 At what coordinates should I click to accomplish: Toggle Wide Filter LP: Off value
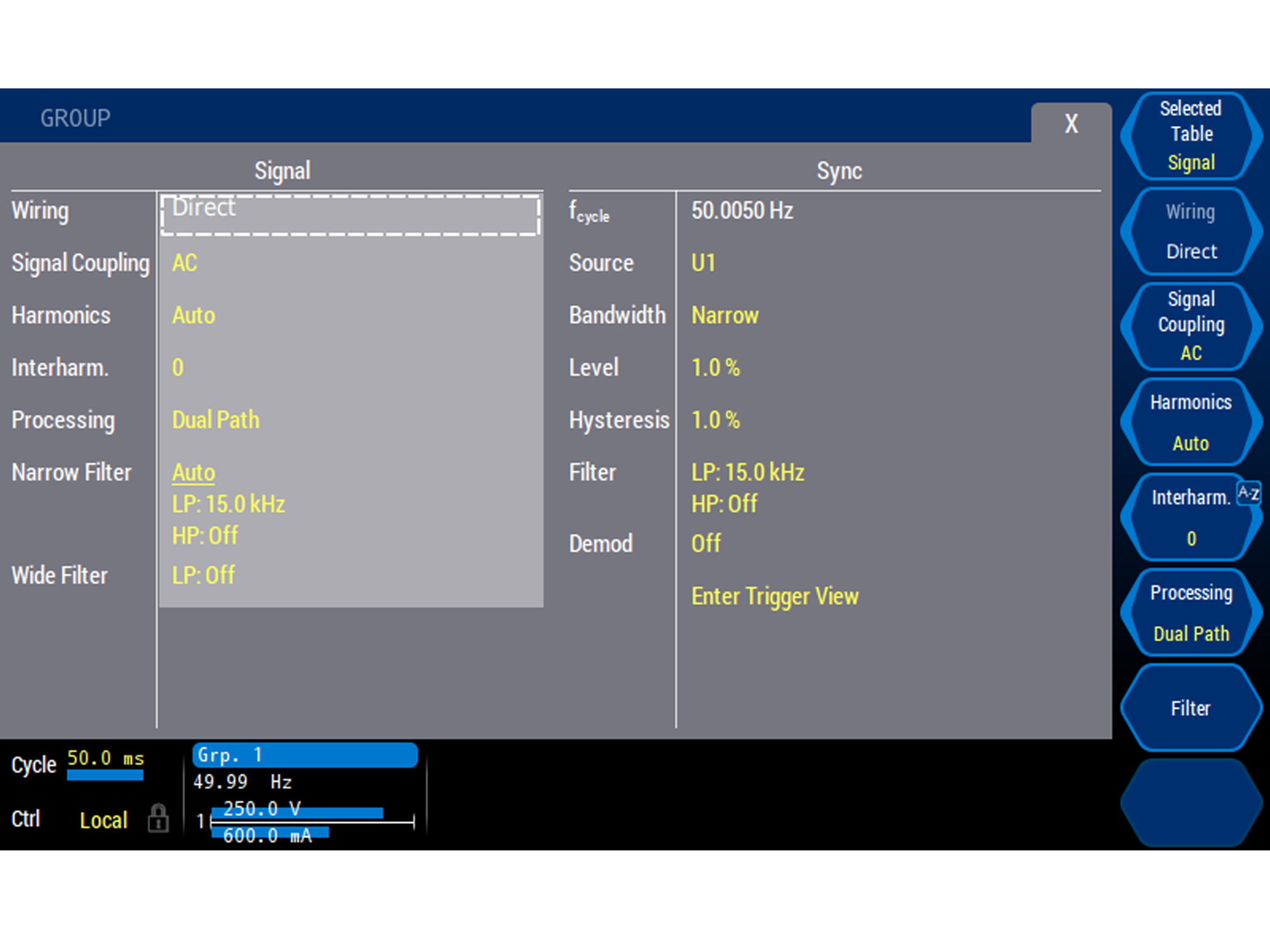tap(203, 575)
